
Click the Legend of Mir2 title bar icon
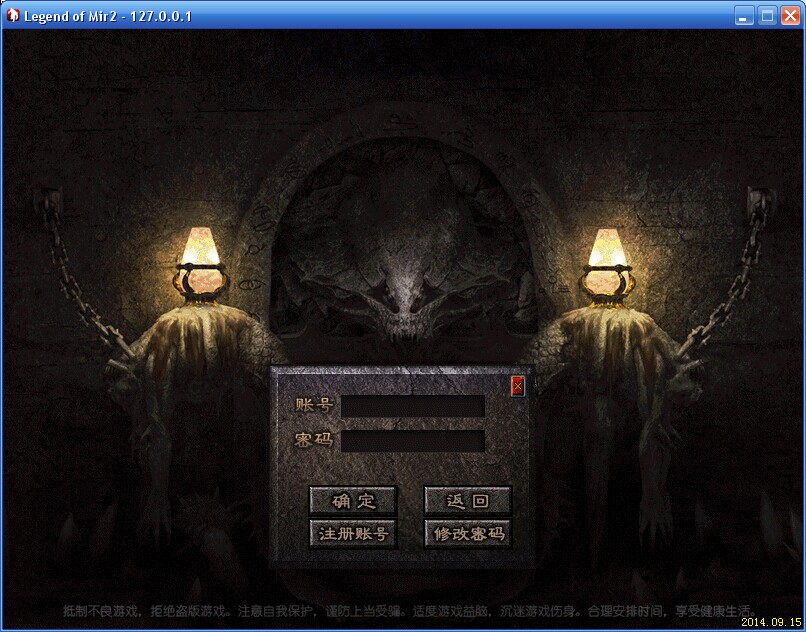tap(13, 16)
